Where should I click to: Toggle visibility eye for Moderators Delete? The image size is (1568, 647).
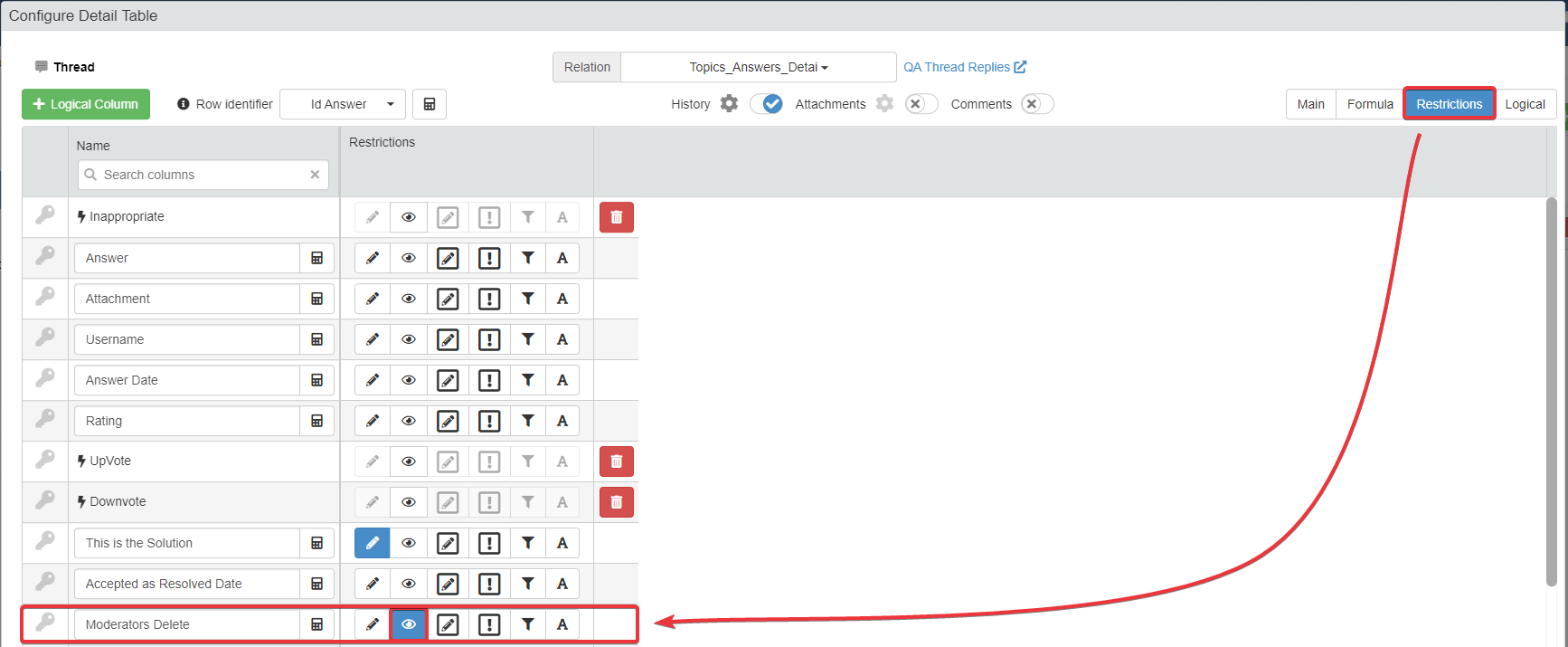409,624
